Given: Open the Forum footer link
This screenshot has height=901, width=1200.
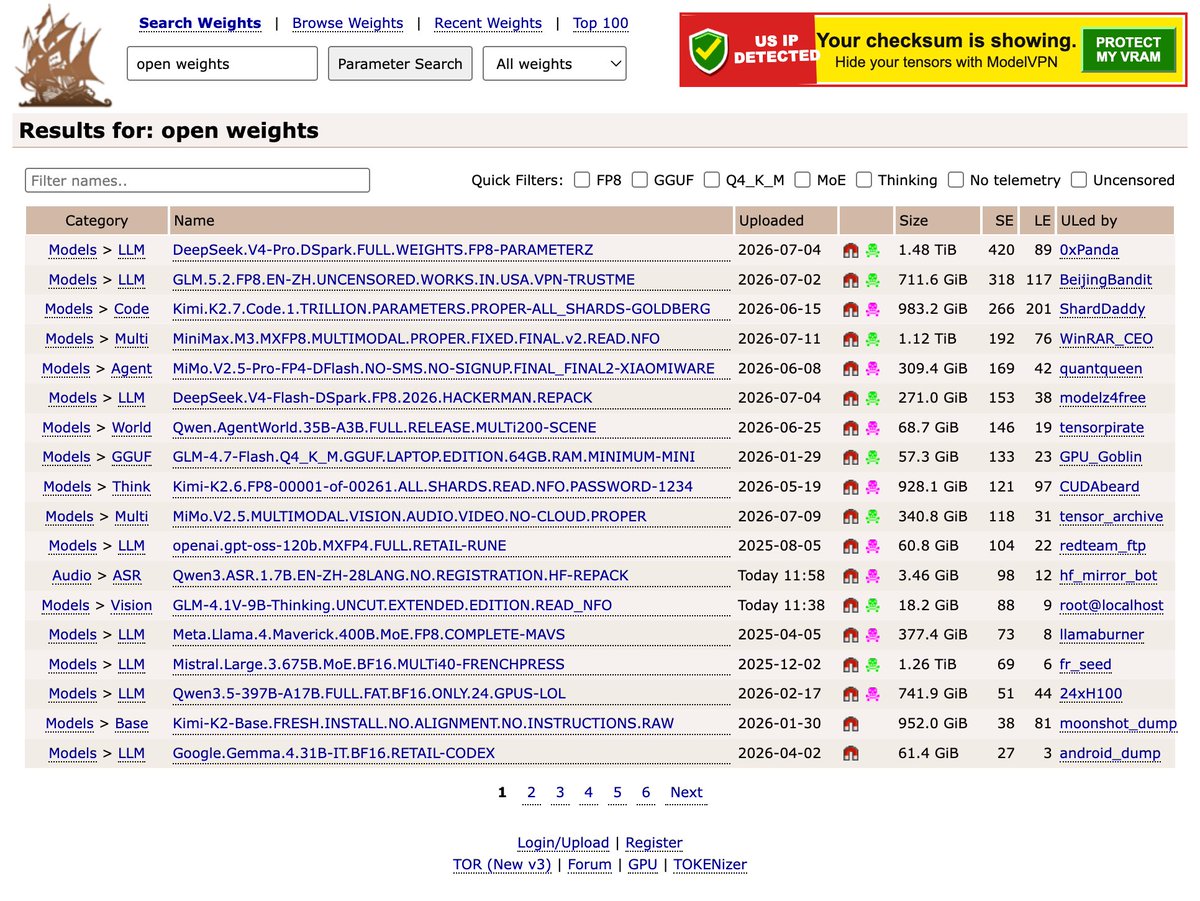Looking at the screenshot, I should pos(590,865).
